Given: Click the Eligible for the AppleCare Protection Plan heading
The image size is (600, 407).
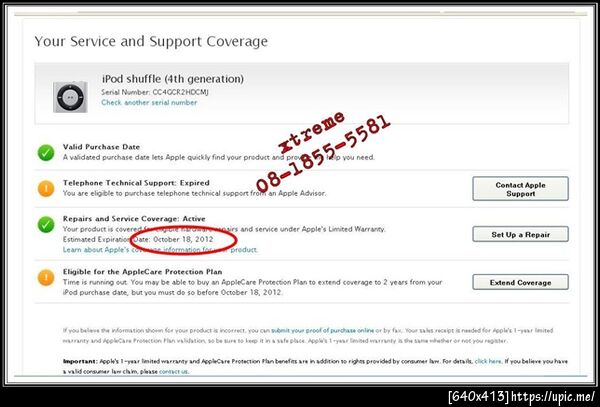Looking at the screenshot, I should tap(143, 272).
